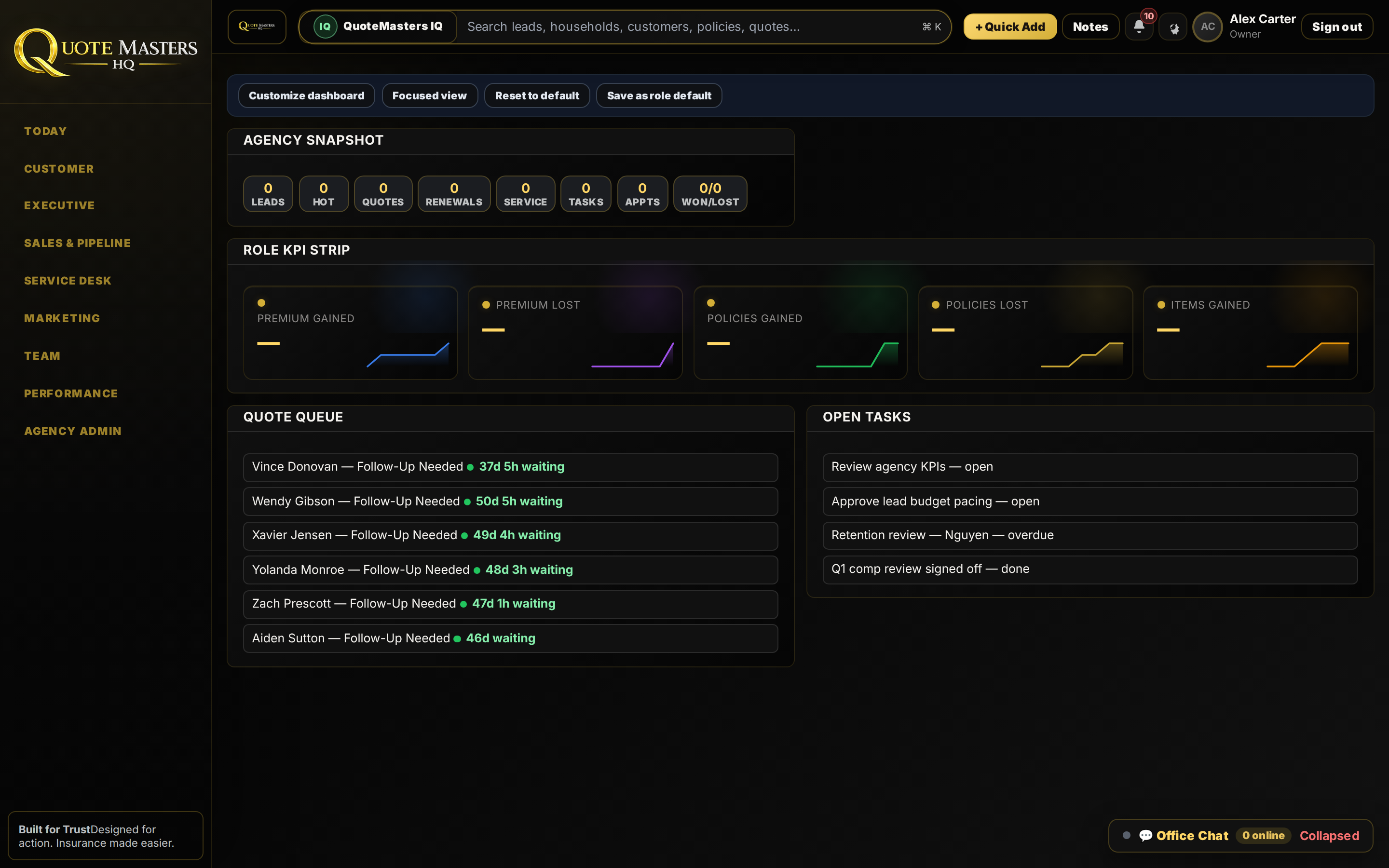Open Vince Donovan quote queue row
Screen dimensions: 1389x868
(510, 467)
